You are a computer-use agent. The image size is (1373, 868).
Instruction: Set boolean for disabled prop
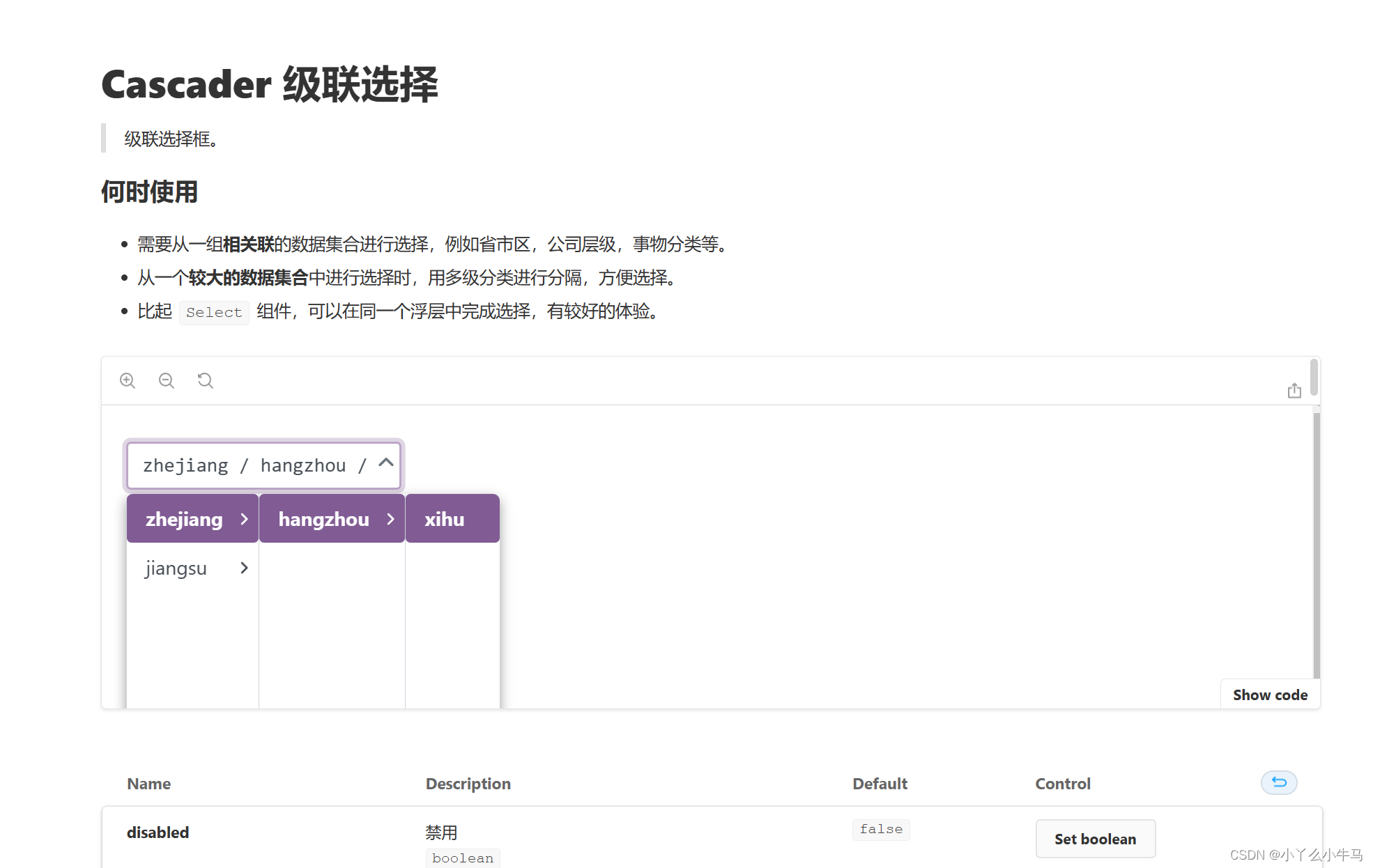pos(1095,839)
